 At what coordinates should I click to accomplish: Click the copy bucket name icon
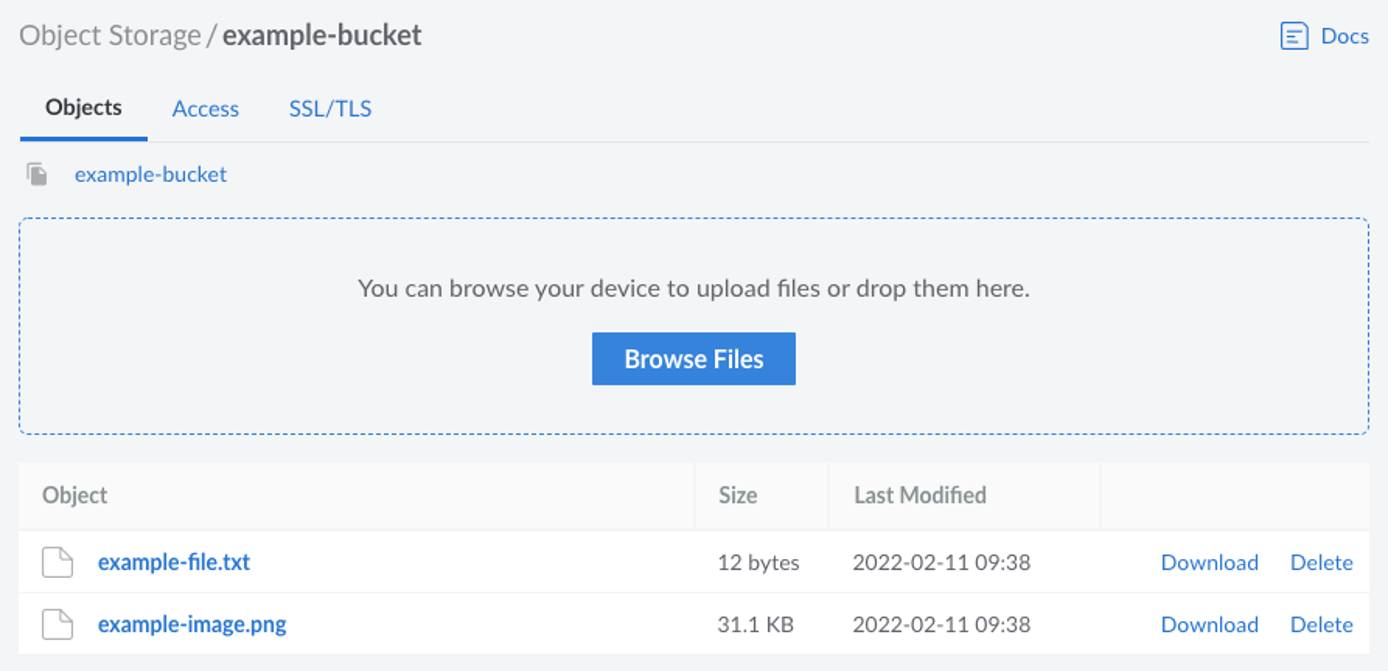pos(37,174)
